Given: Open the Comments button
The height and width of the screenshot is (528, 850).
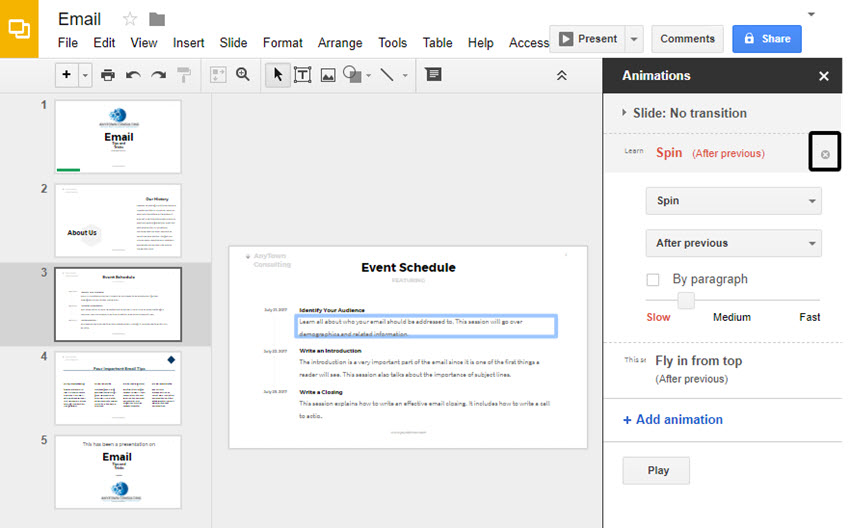Looking at the screenshot, I should coord(687,39).
